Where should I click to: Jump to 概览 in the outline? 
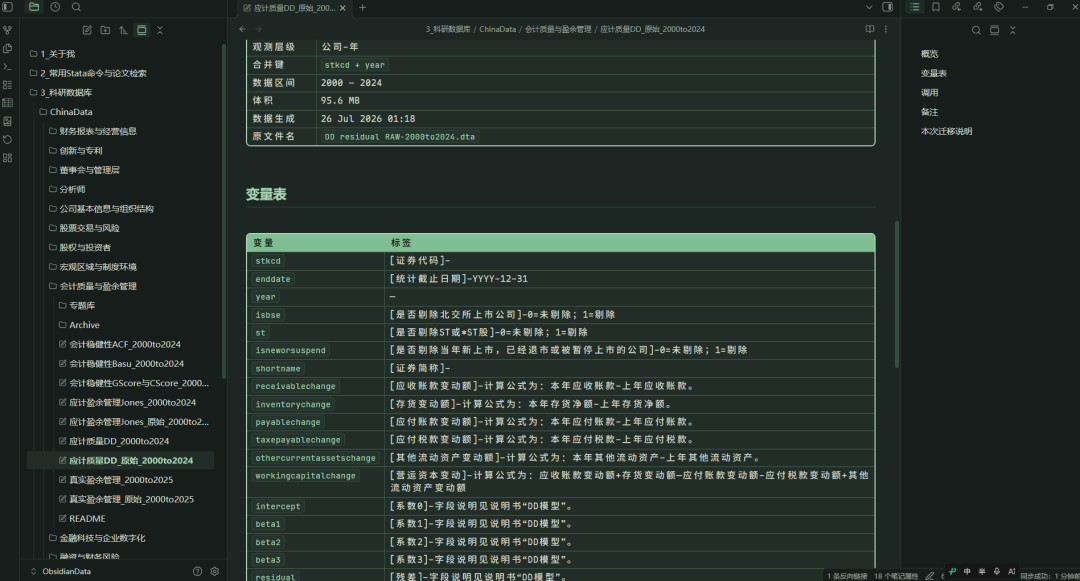click(929, 54)
